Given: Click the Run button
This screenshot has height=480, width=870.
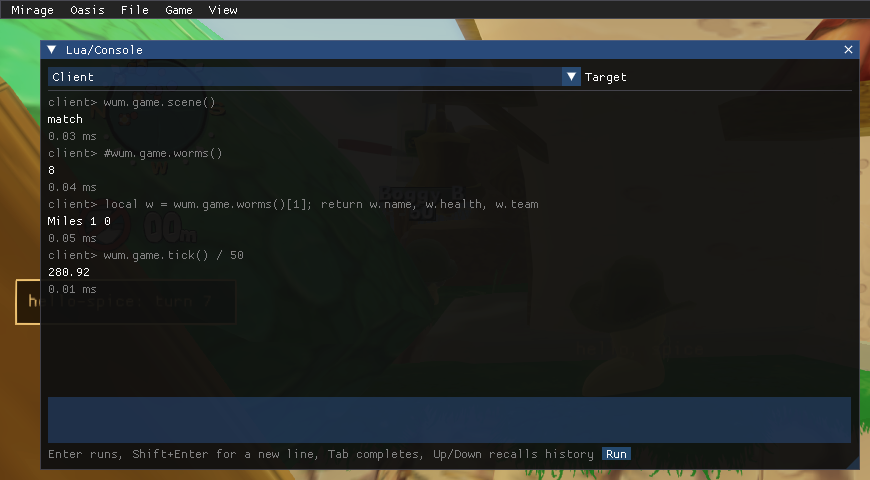Looking at the screenshot, I should (x=616, y=454).
